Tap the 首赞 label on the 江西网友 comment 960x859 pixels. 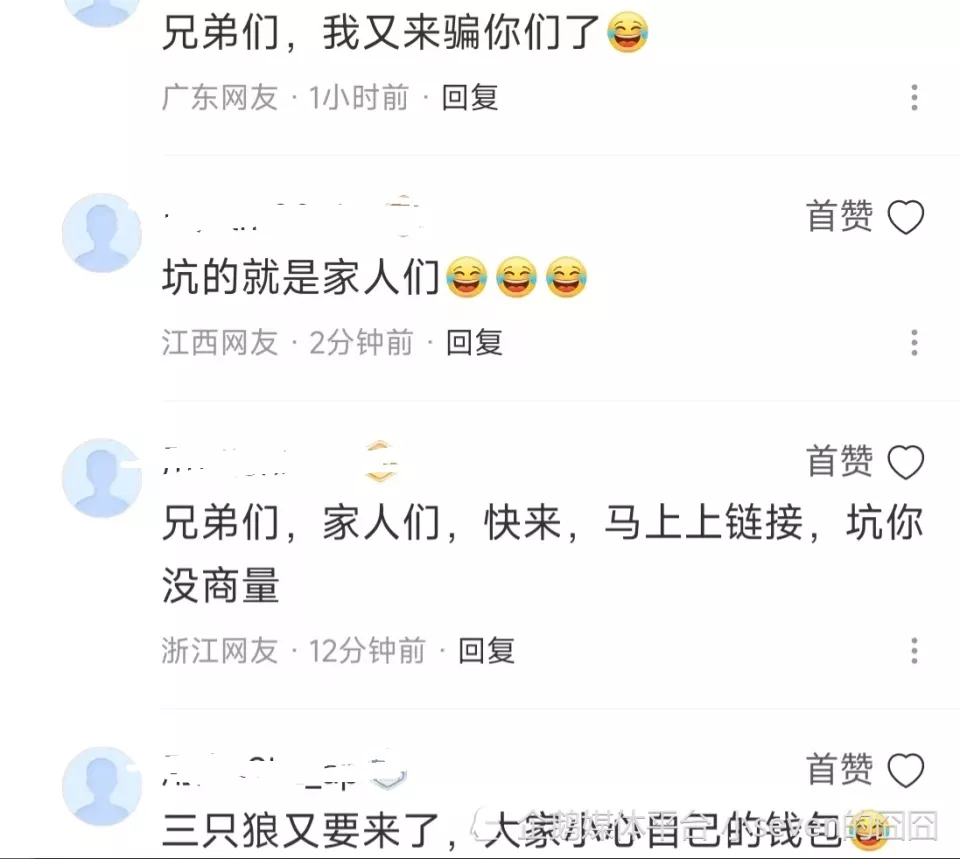839,216
